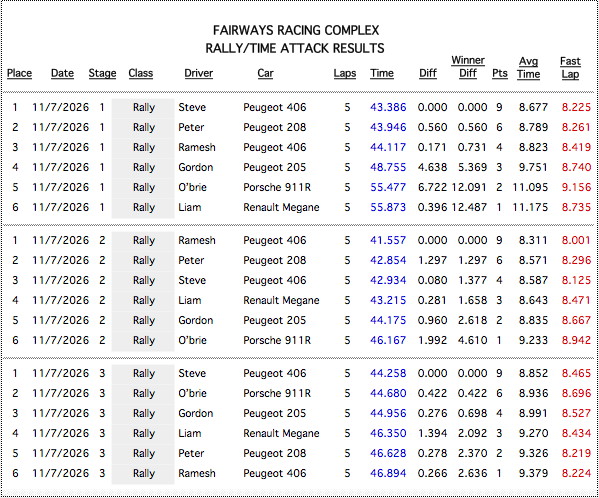Image resolution: width=599 pixels, height=498 pixels.
Task: Click the Avg Time column header
Action: click(528, 68)
